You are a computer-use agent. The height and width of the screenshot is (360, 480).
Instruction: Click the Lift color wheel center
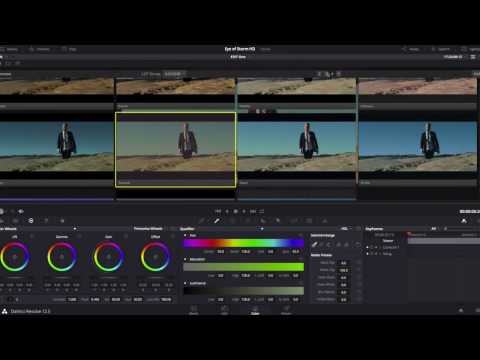click(15, 257)
